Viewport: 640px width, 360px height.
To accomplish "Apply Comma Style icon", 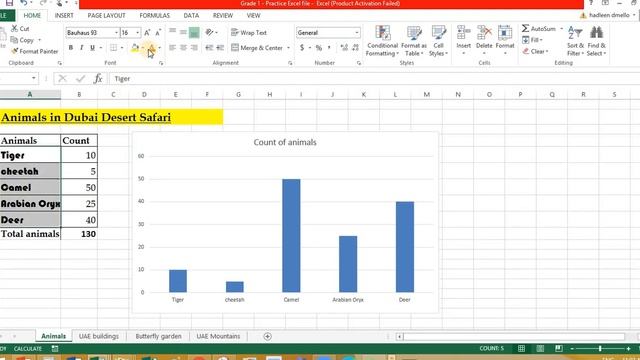I will [329, 48].
